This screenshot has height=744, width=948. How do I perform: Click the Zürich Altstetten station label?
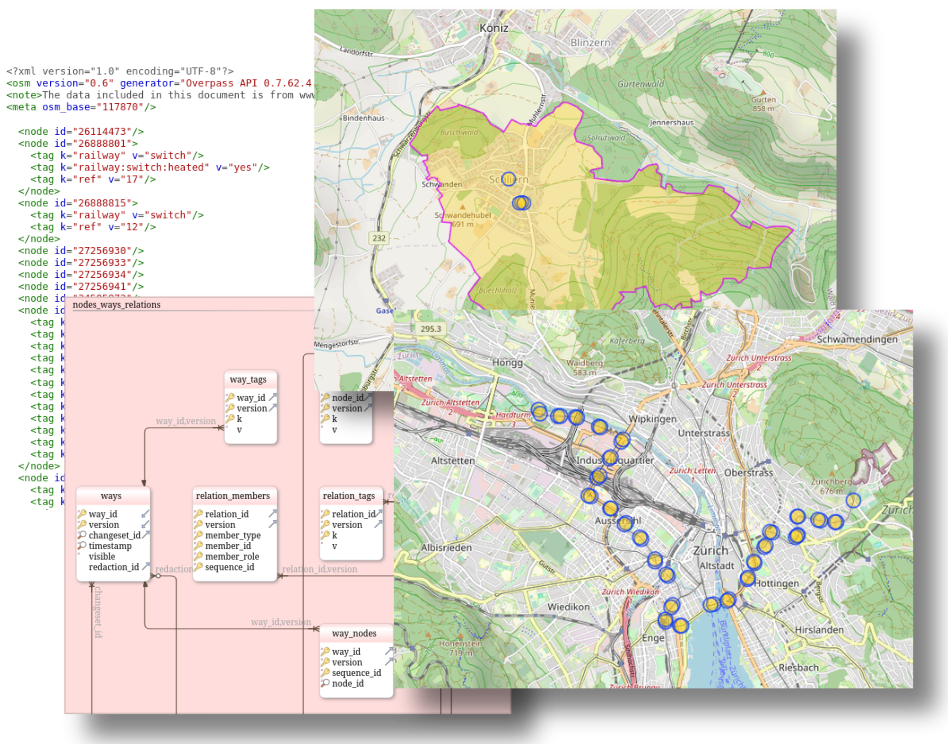450,403
